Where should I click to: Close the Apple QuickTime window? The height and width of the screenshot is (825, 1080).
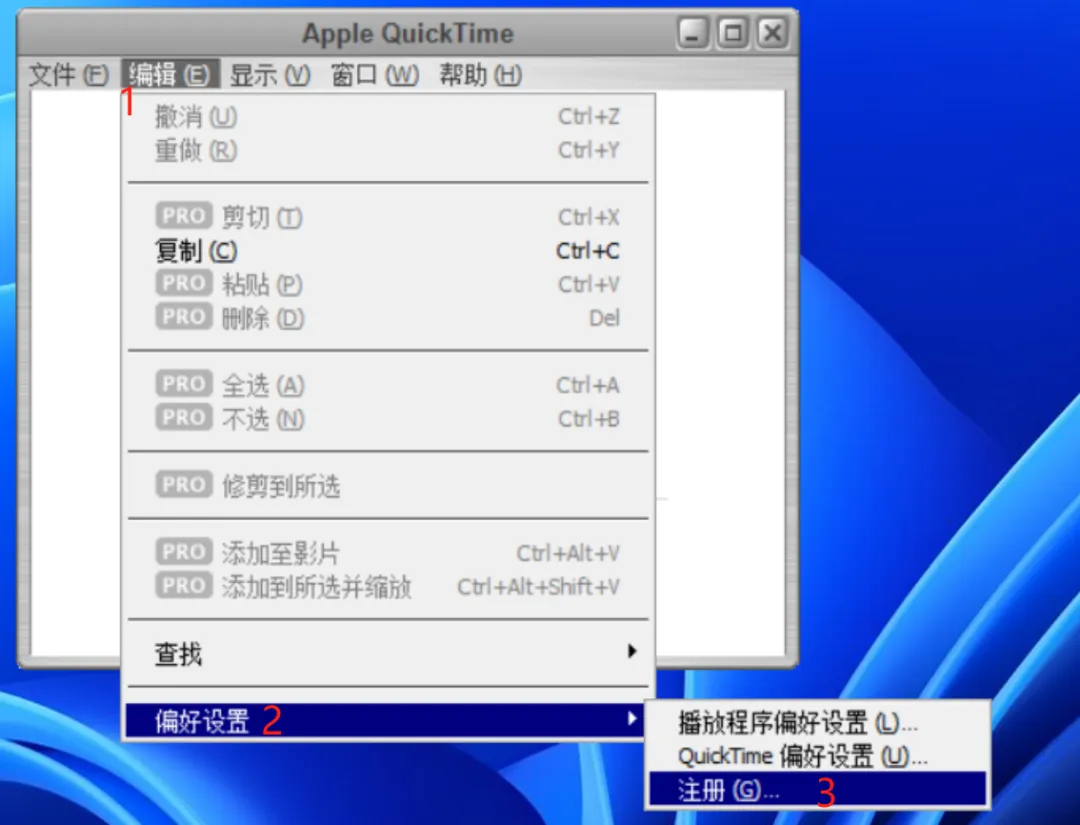pyautogui.click(x=773, y=33)
